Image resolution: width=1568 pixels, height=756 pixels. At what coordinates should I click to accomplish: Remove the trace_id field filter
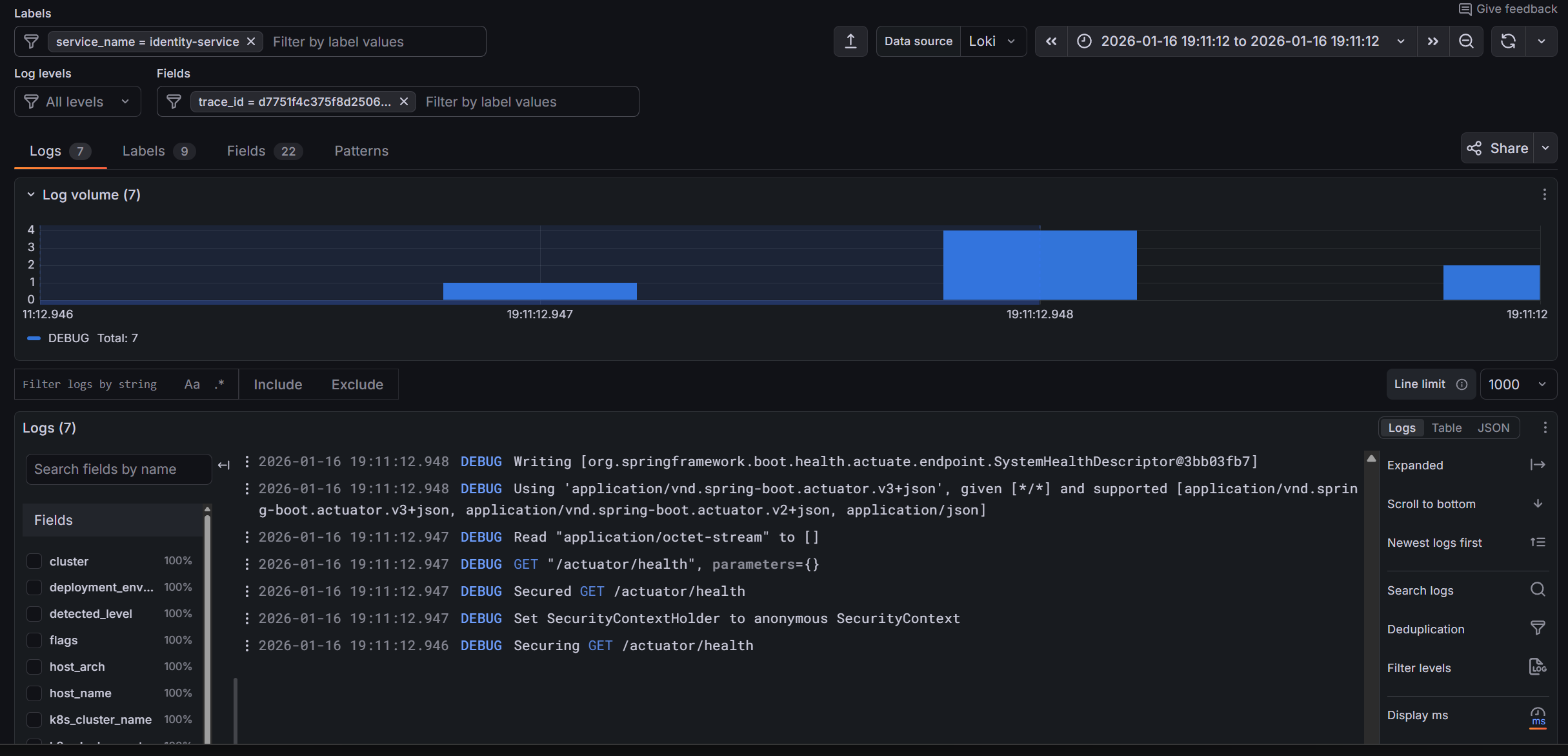pyautogui.click(x=404, y=101)
